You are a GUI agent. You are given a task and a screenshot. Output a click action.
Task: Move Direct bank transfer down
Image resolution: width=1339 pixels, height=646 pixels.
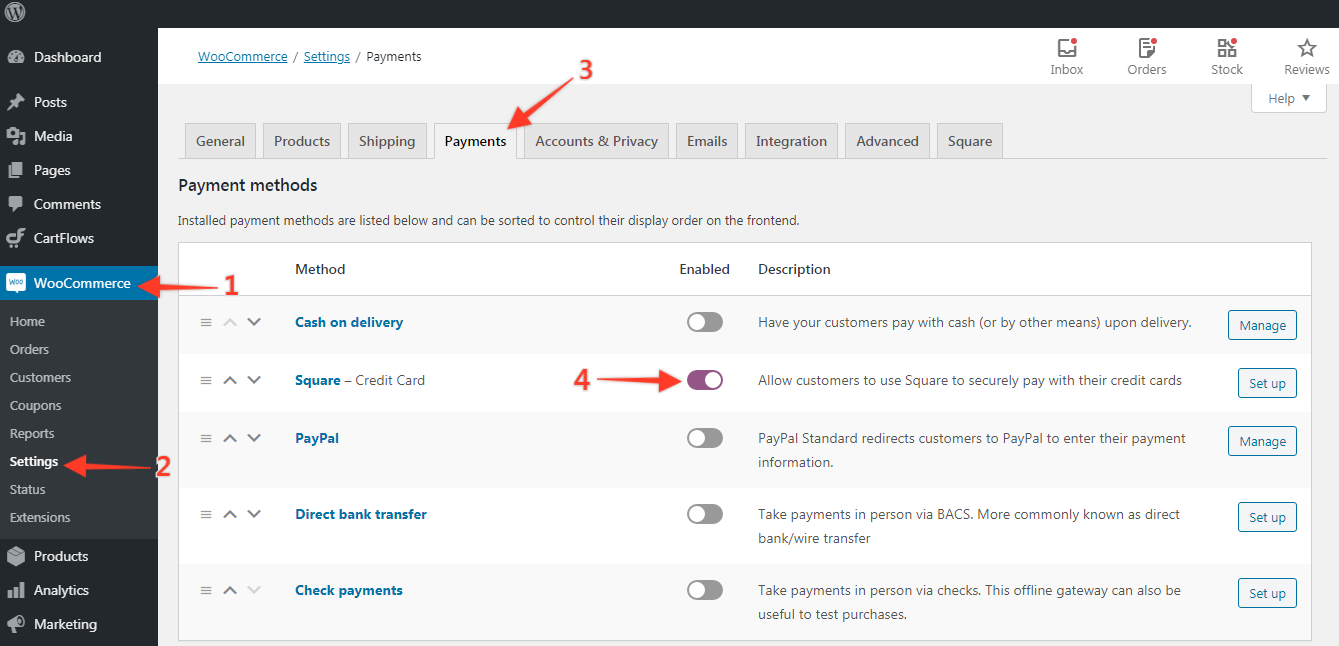tap(254, 514)
